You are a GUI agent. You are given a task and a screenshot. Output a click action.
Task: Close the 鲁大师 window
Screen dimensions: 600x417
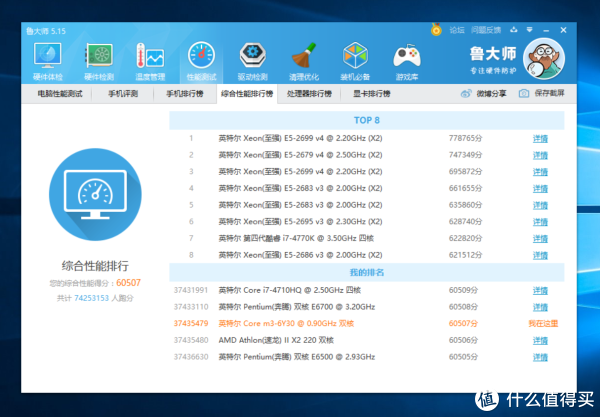[563, 30]
